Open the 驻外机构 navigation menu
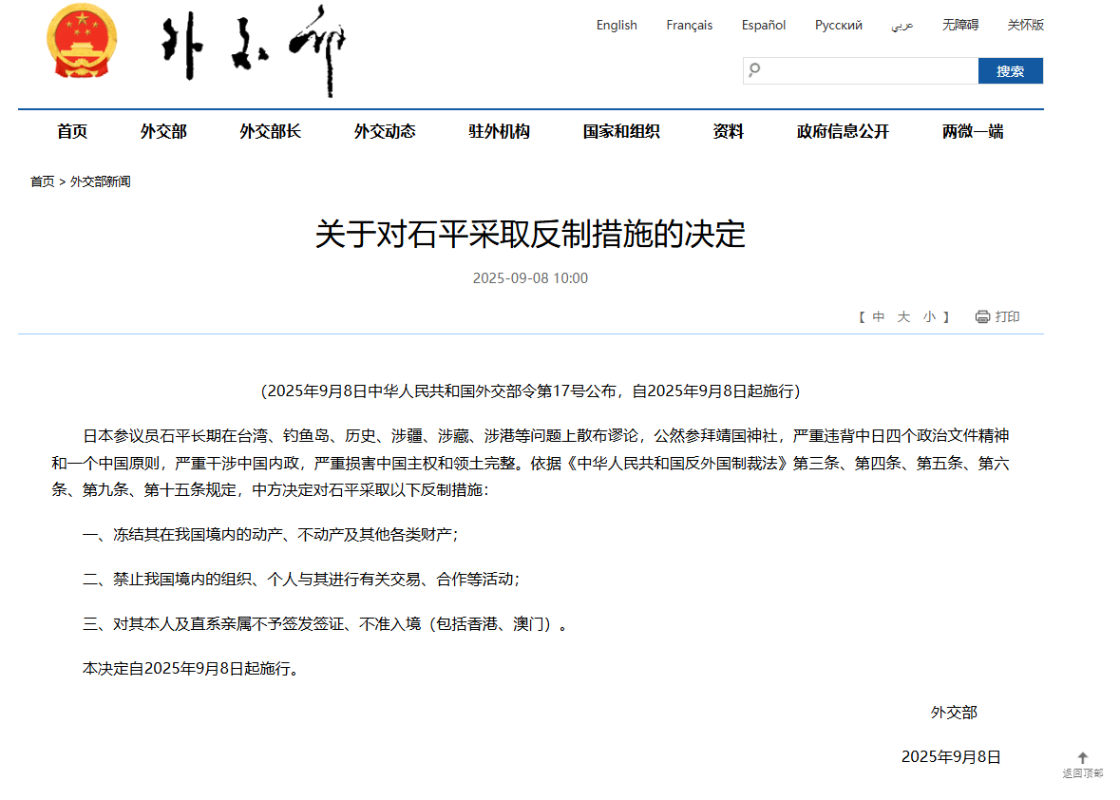The height and width of the screenshot is (800, 1120). (499, 131)
